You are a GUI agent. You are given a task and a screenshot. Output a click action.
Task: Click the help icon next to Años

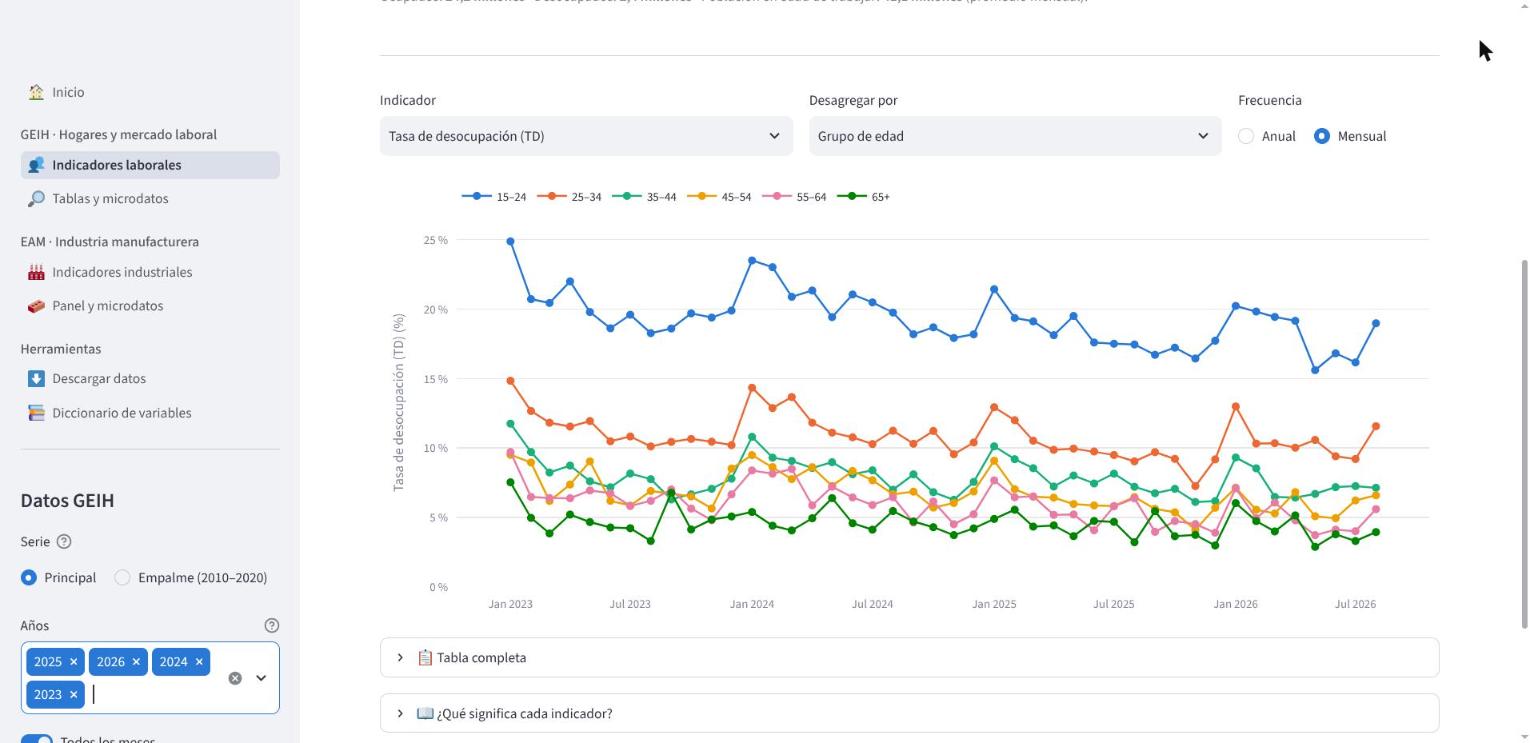[x=271, y=626]
